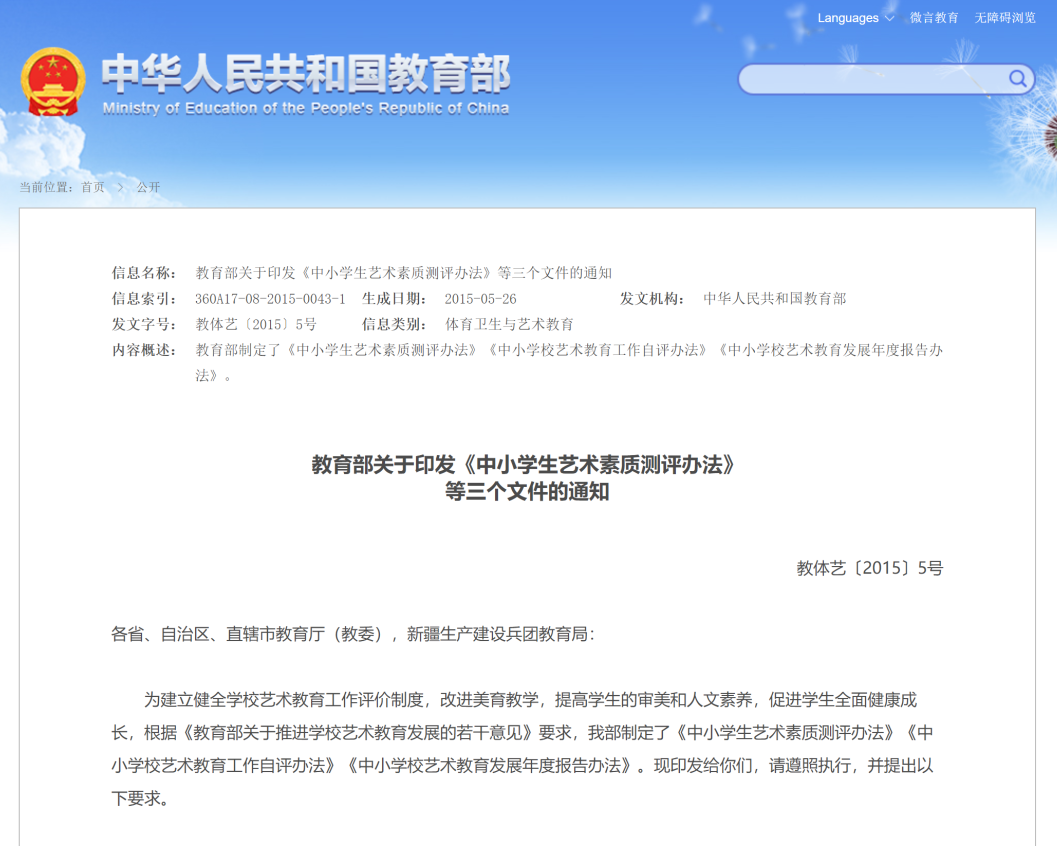Screen dimensions: 1057x846
Task: Click the national emblem logo
Action: click(x=54, y=81)
